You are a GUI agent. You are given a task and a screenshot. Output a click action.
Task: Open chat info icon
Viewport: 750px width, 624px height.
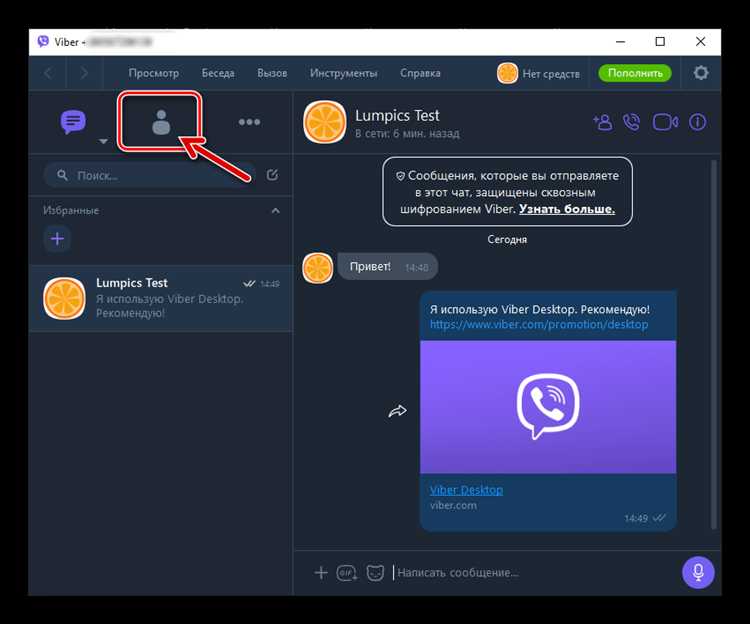(697, 122)
